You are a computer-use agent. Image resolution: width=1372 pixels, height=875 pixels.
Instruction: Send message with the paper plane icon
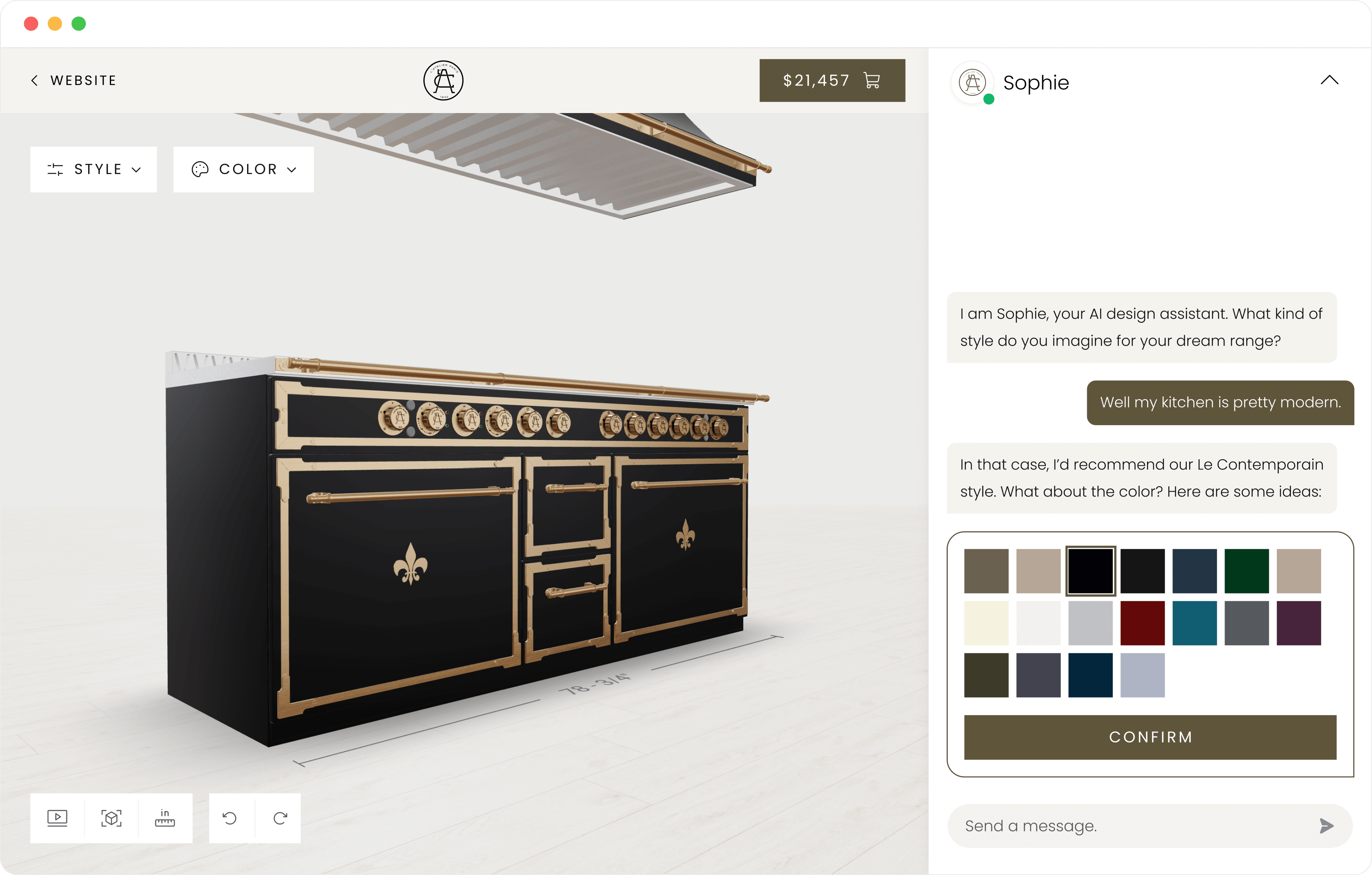point(1327,825)
